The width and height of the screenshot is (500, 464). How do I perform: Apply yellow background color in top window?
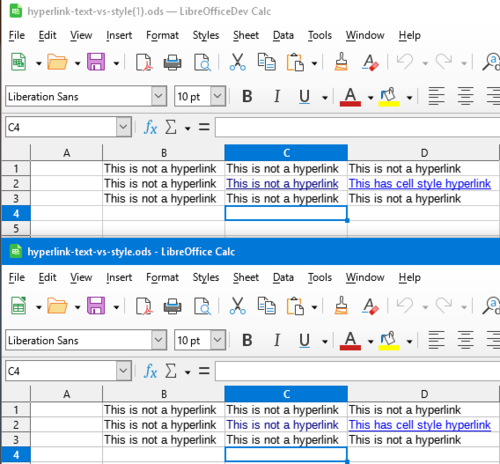[389, 97]
